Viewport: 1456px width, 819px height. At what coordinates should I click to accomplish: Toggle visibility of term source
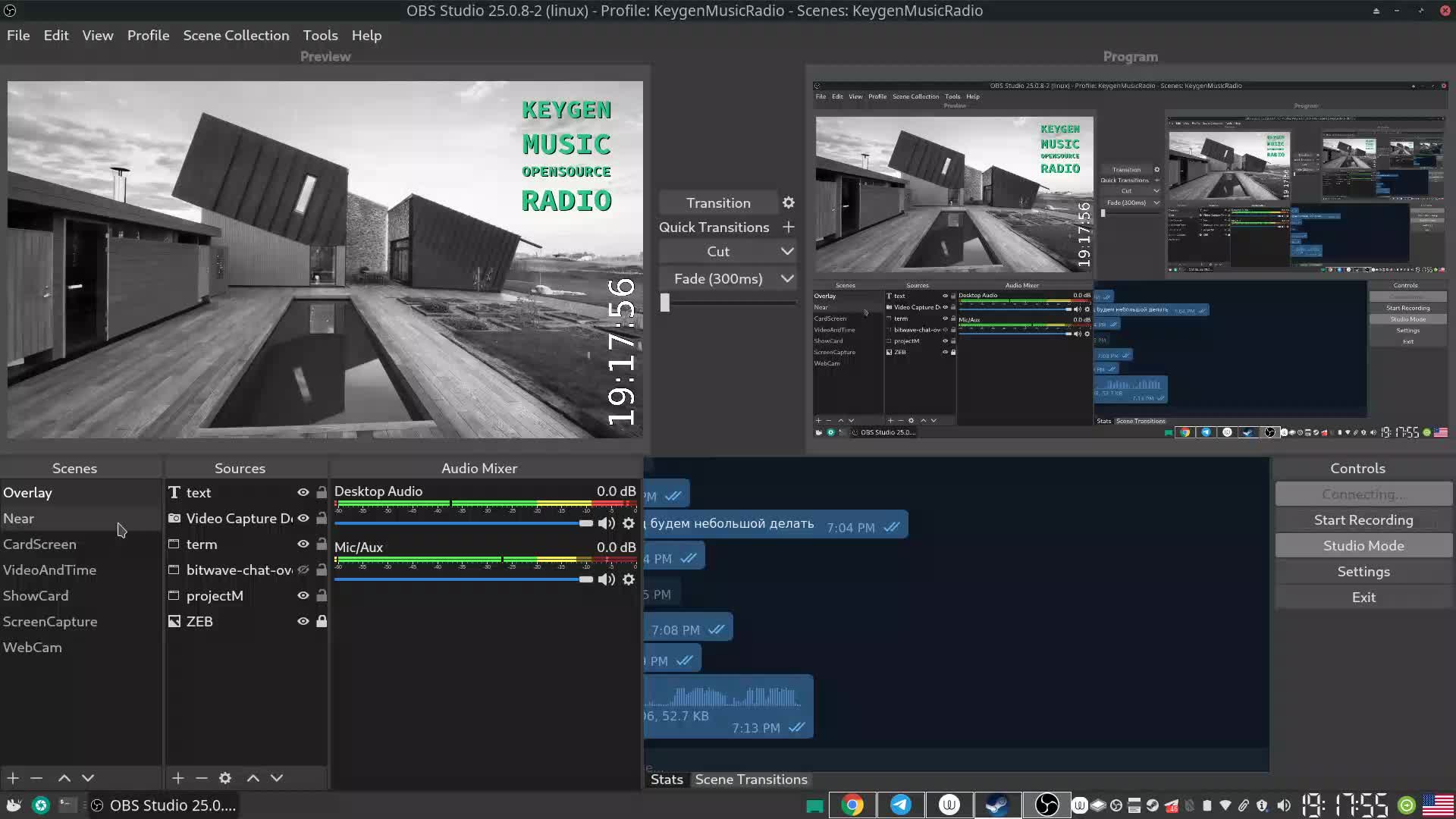[x=303, y=544]
